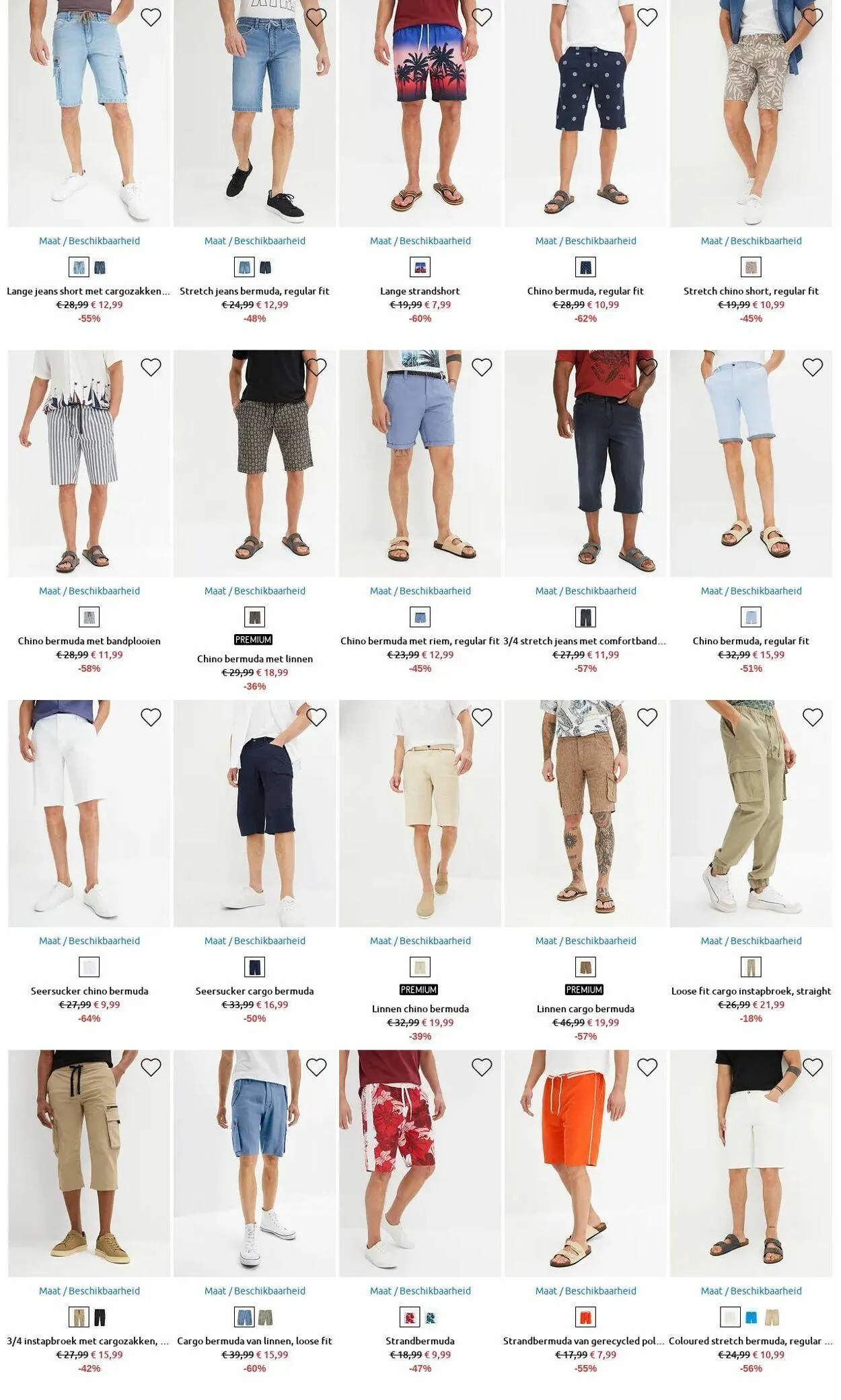
Task: Pick black swatch for 3/4 instapbroek met cargozakken
Action: coord(100,1317)
